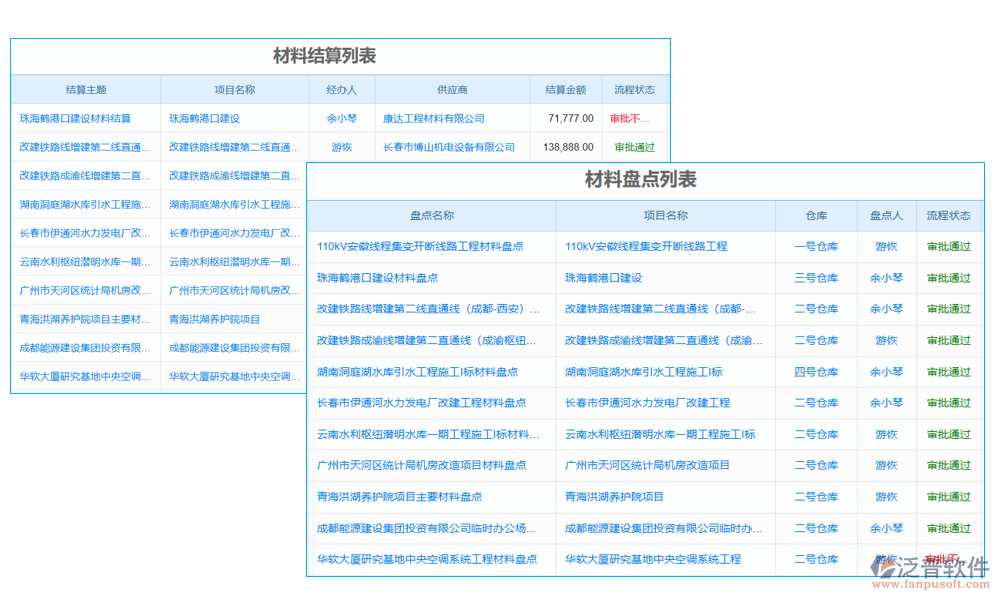Sort by the 结算主题 column header
This screenshot has height=600, width=1000.
[86, 89]
